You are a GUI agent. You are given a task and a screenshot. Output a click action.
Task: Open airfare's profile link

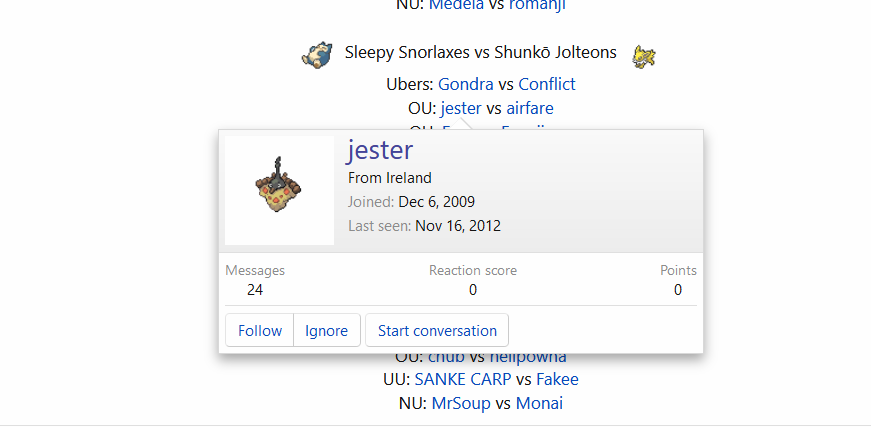530,108
